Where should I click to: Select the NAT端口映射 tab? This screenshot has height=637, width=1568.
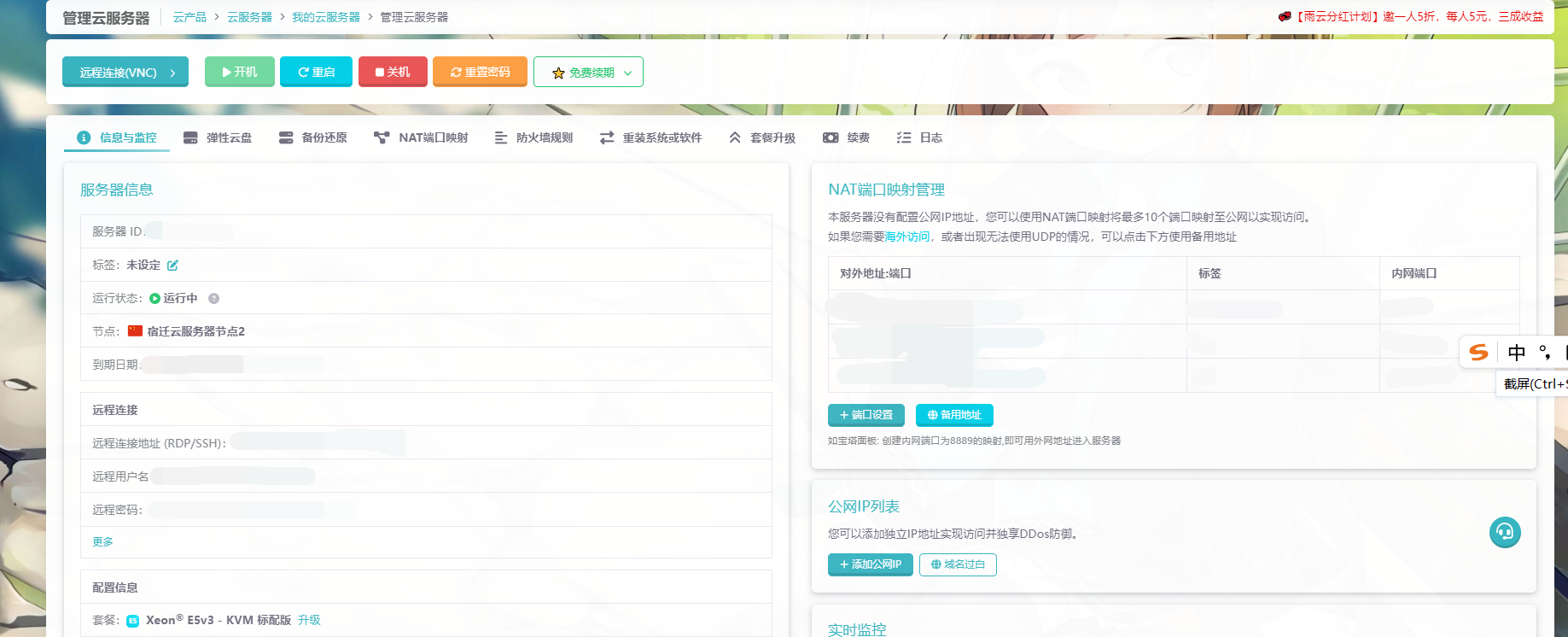click(421, 138)
